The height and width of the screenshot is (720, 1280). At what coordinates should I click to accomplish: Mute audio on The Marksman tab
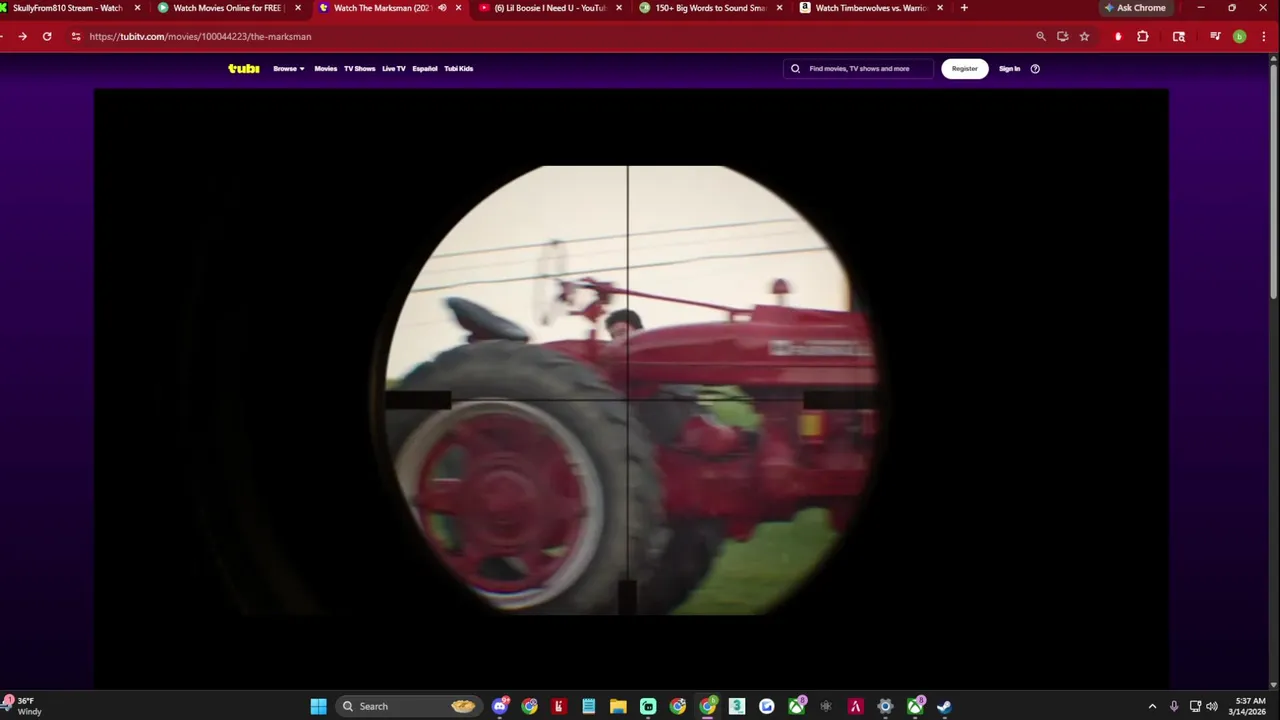coord(442,8)
